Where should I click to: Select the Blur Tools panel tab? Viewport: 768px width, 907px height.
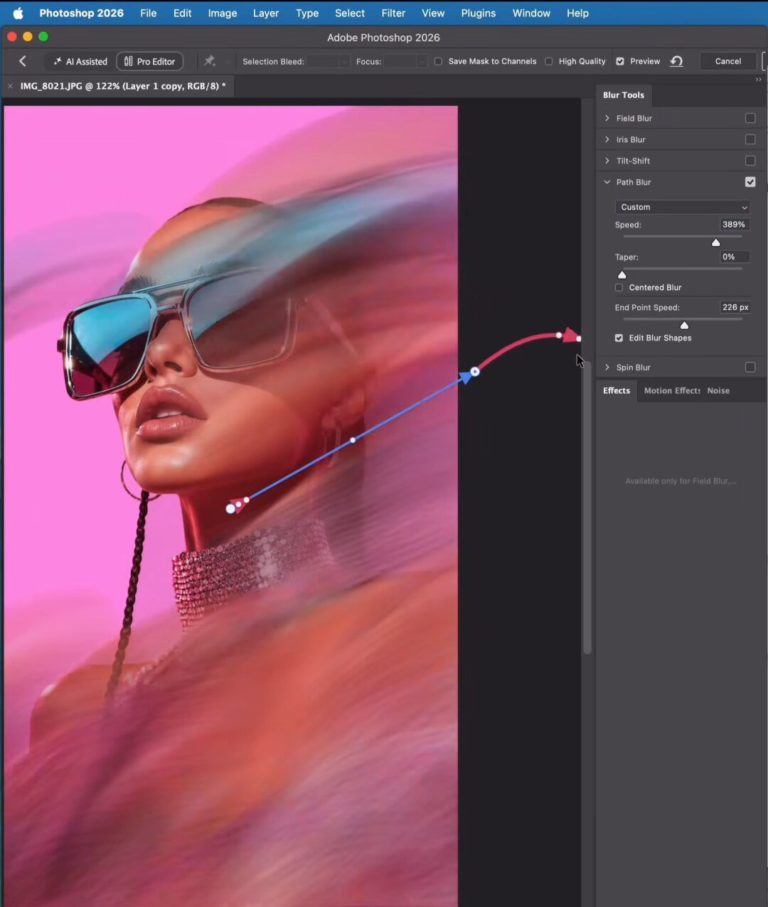(x=623, y=95)
